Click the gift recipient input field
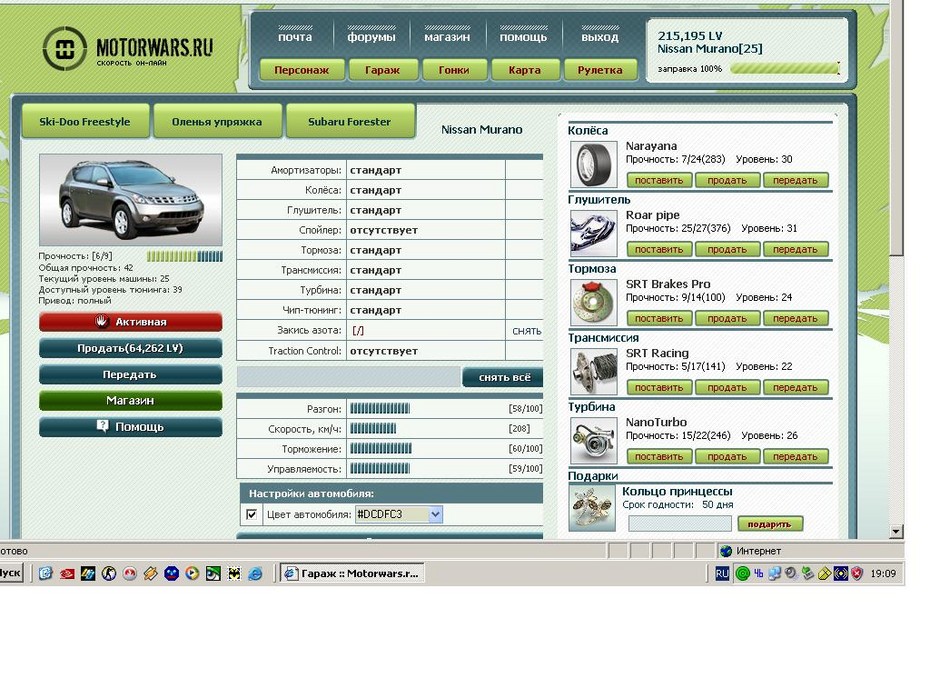930x698 pixels. click(680, 524)
